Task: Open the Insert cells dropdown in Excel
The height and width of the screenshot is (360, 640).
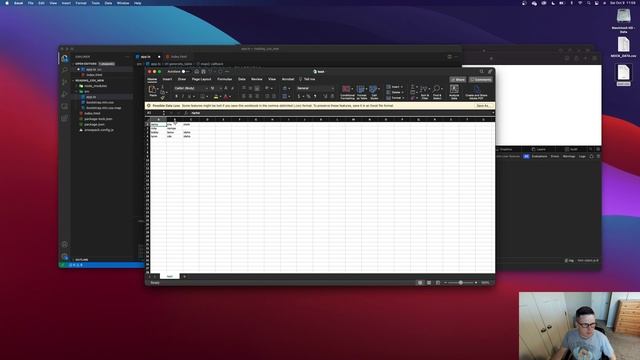Action: 394,87
